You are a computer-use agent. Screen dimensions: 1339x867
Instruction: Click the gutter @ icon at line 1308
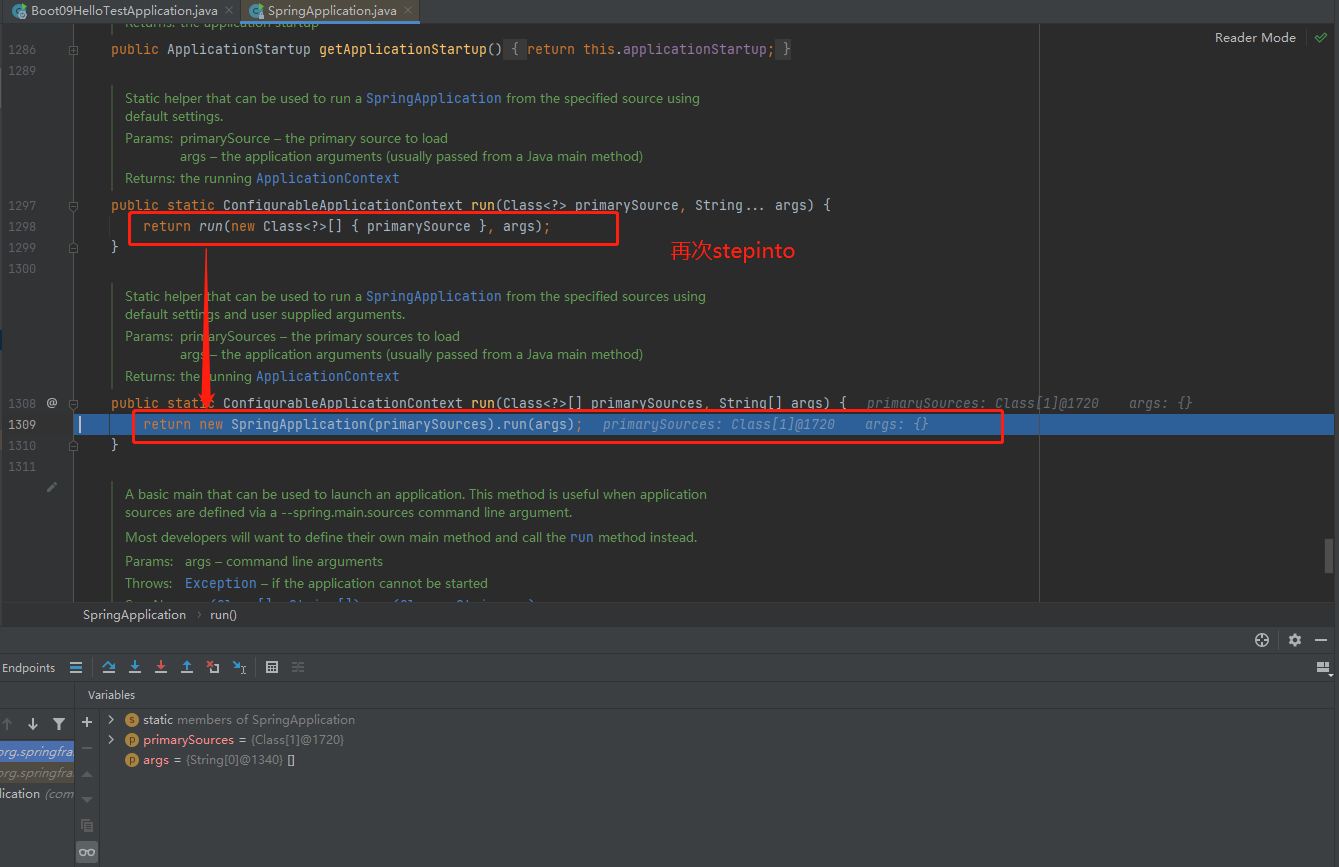pyautogui.click(x=52, y=403)
